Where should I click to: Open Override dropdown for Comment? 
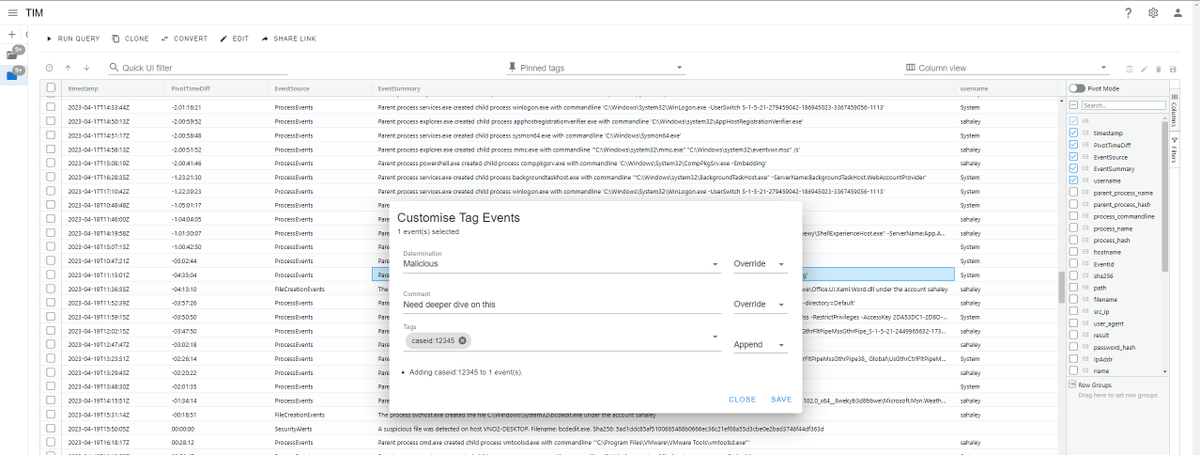click(x=759, y=304)
